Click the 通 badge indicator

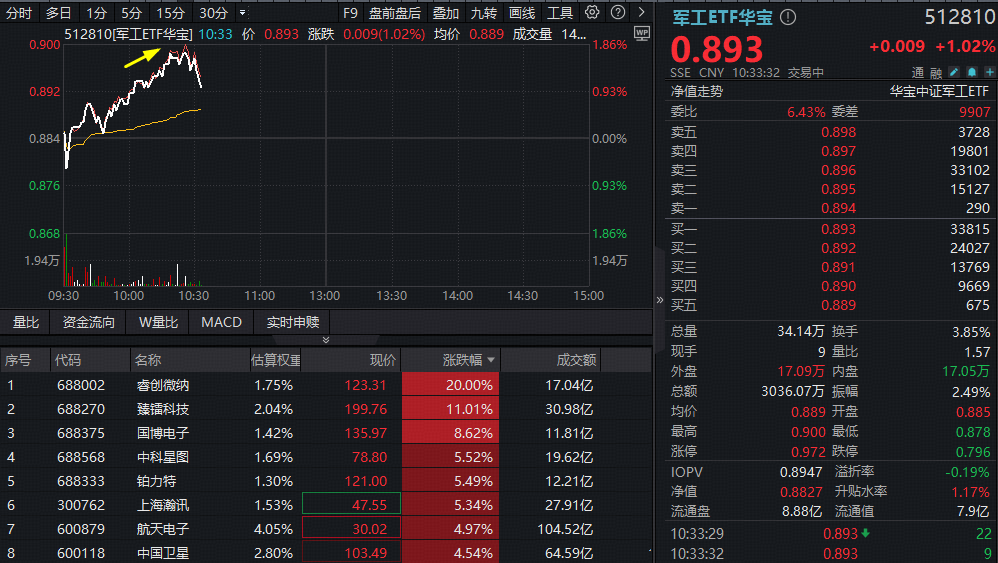tap(918, 73)
